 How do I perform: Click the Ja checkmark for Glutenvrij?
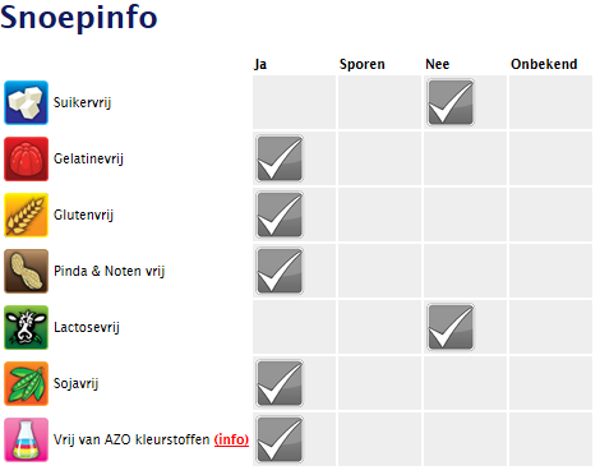pos(279,214)
